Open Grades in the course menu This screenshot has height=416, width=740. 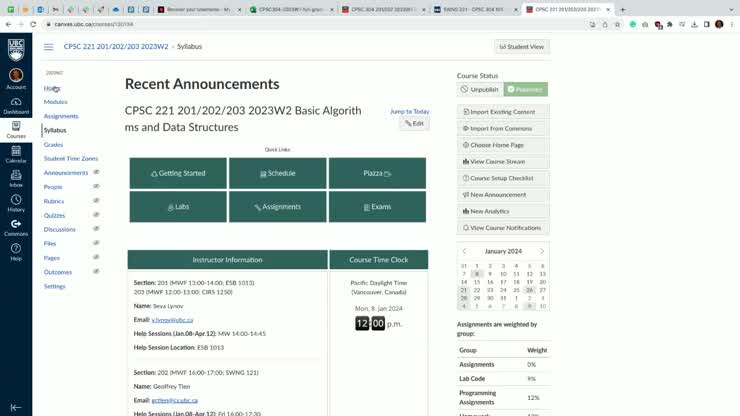tap(53, 144)
